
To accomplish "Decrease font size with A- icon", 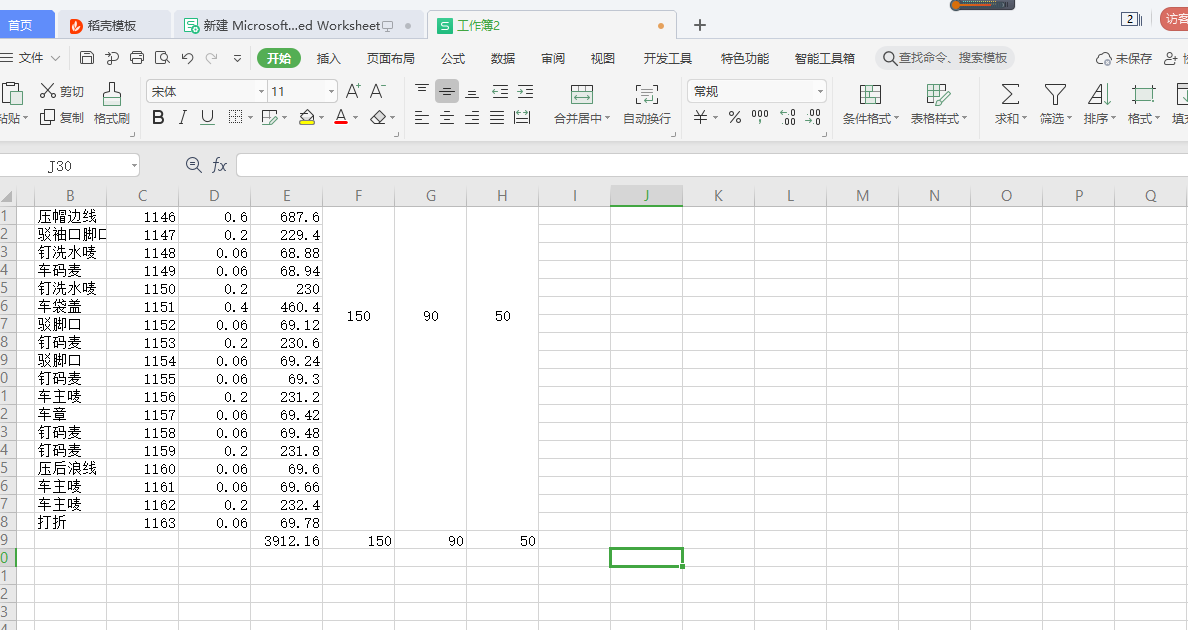I will pos(377,92).
